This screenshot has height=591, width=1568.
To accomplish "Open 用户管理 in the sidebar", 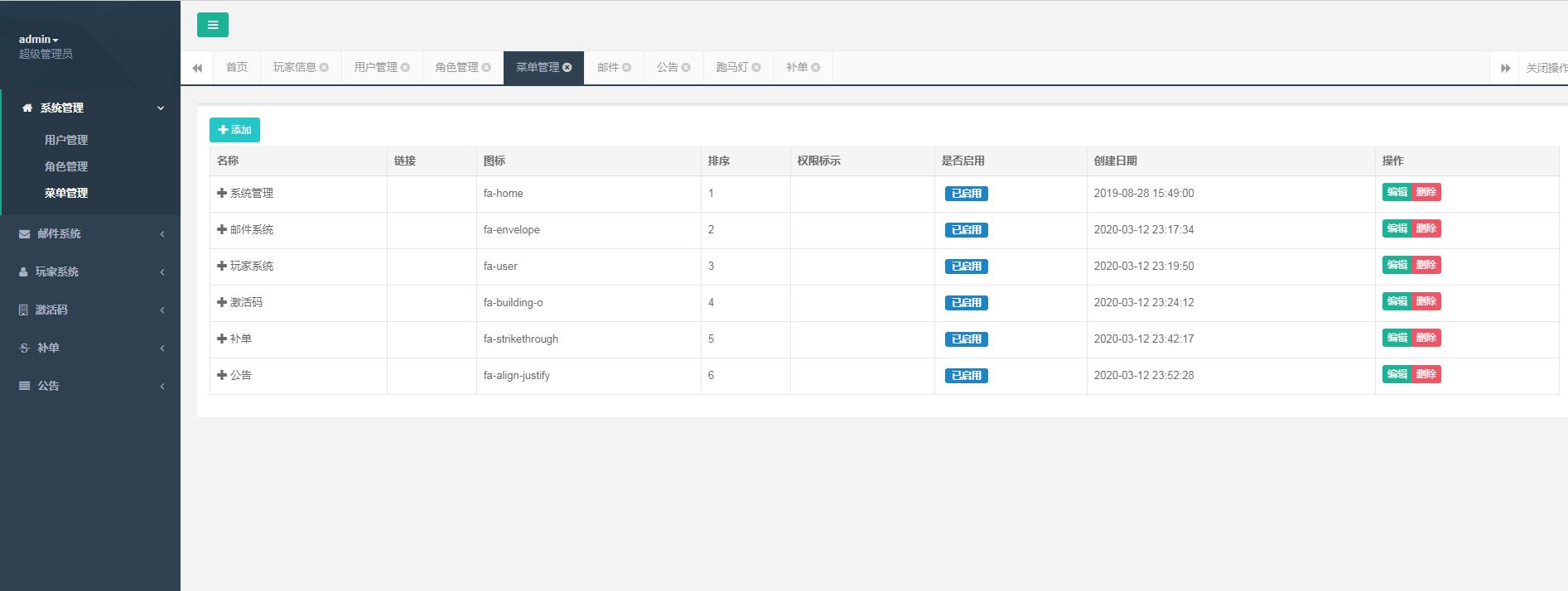I will [x=66, y=140].
